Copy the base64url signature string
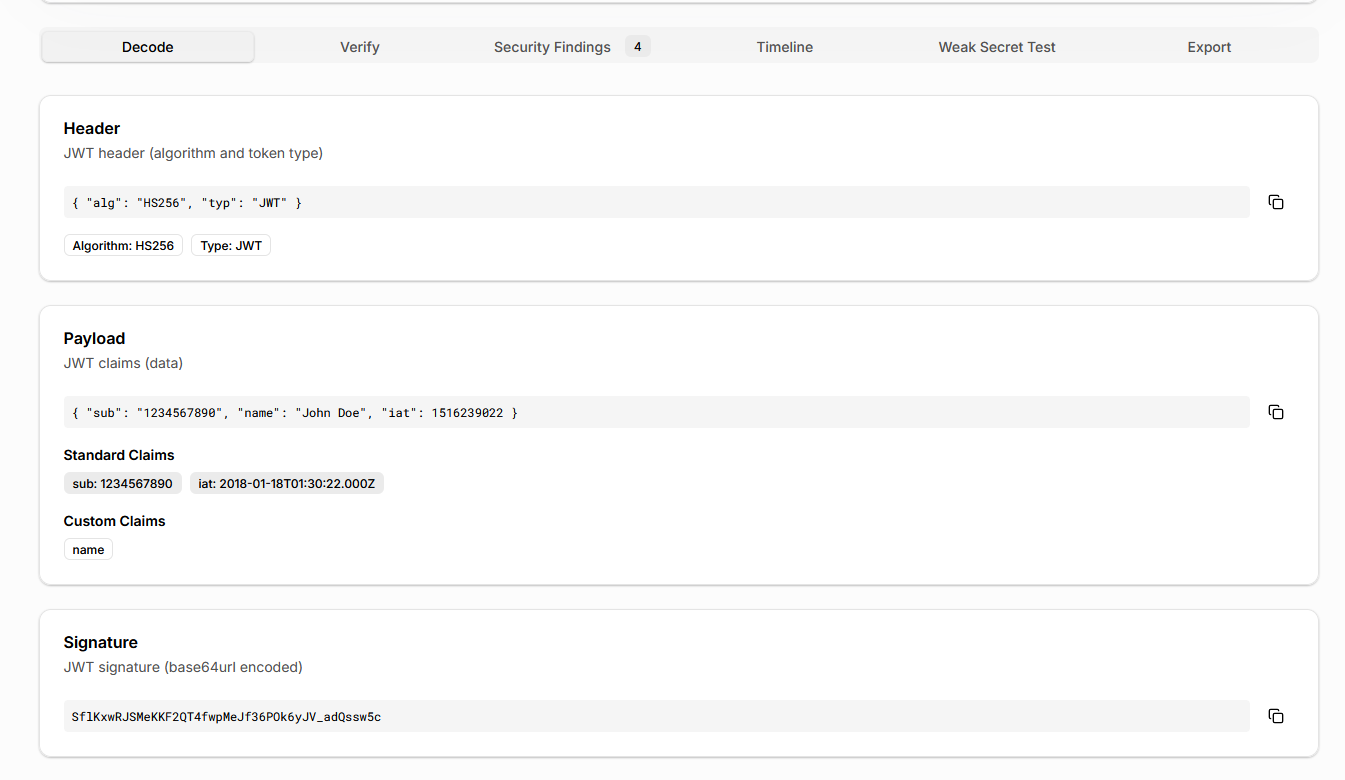Image resolution: width=1345 pixels, height=780 pixels. tap(1275, 716)
